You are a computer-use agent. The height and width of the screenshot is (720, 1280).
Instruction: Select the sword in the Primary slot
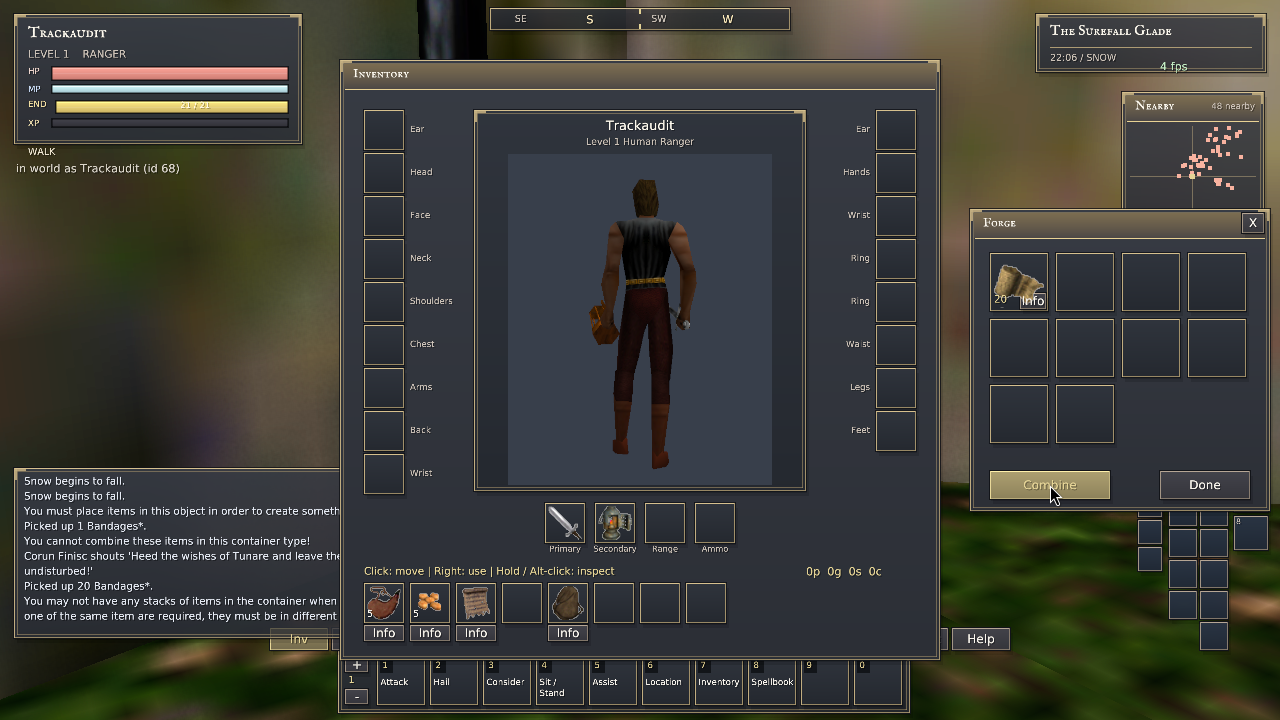pos(565,523)
